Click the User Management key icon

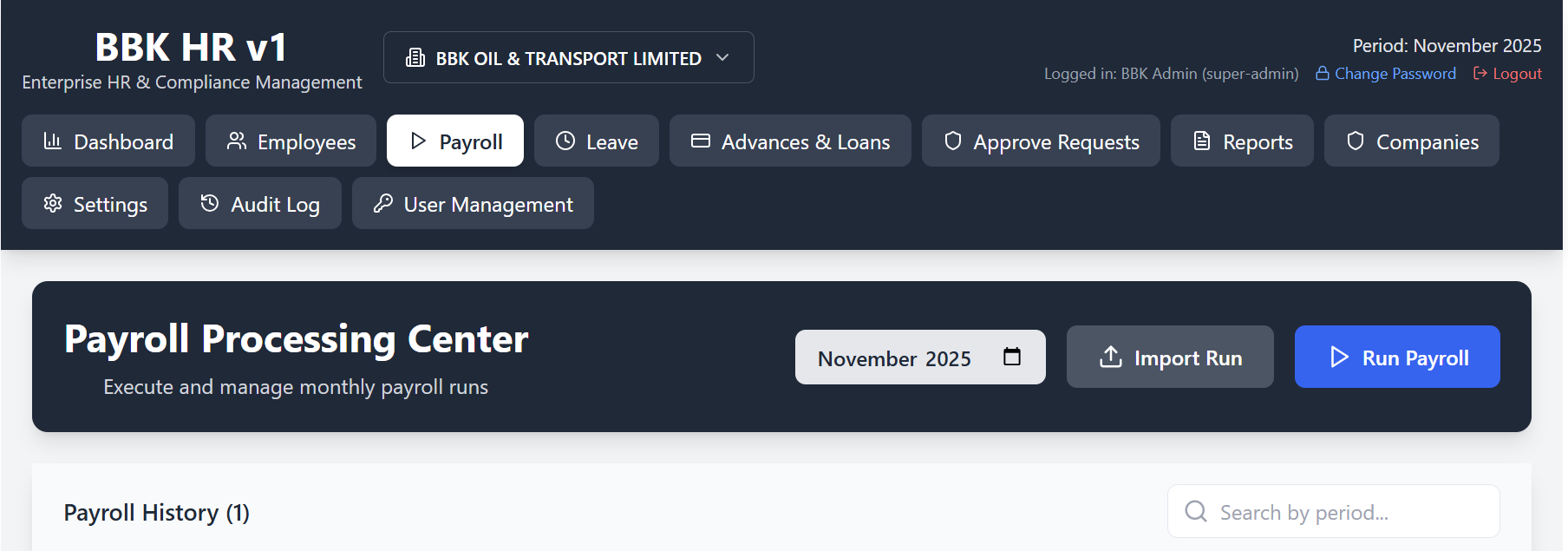tap(383, 204)
